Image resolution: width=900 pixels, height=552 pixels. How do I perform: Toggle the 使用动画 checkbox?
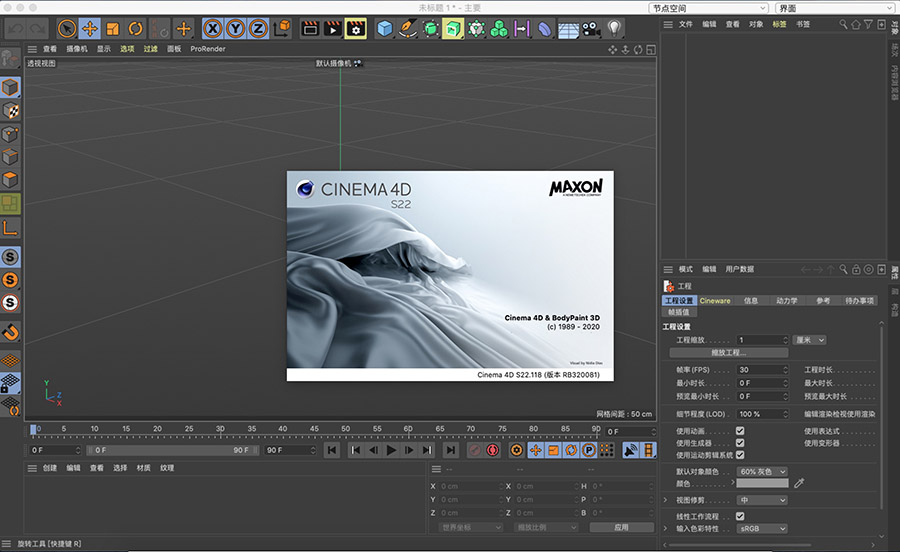tap(740, 430)
